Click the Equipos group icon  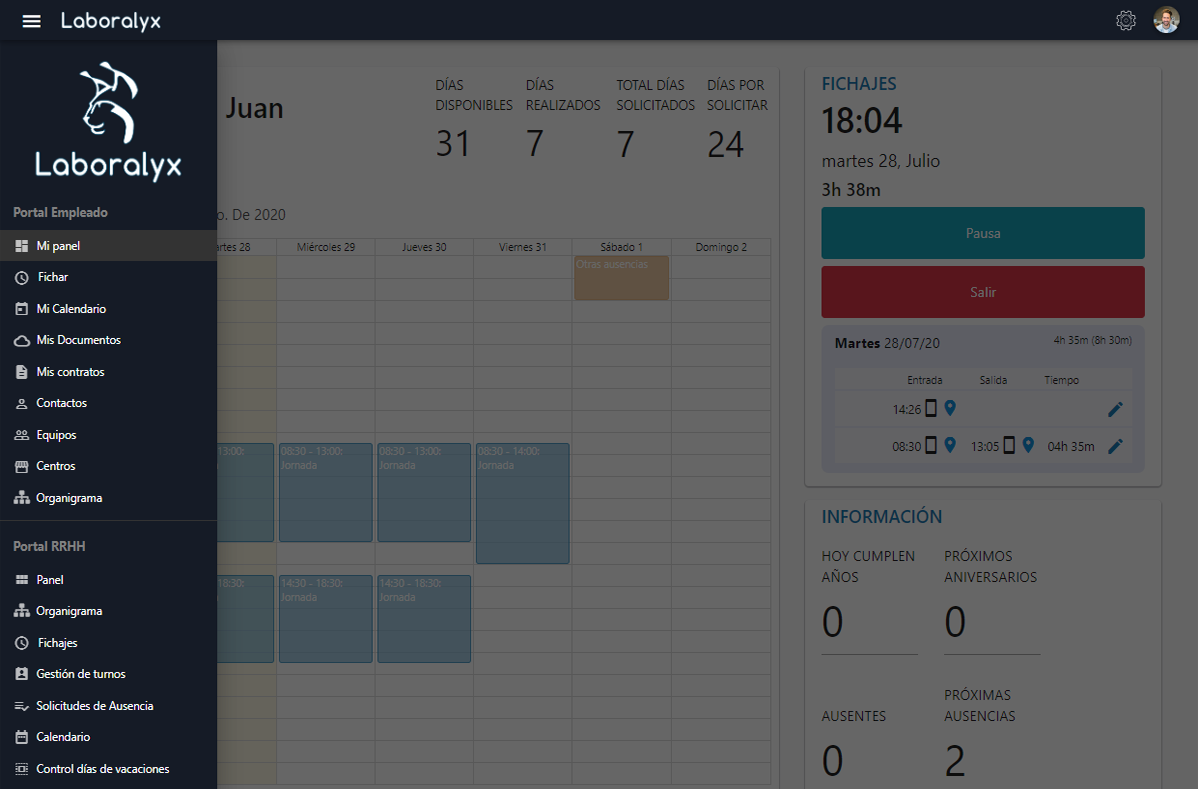click(21, 435)
